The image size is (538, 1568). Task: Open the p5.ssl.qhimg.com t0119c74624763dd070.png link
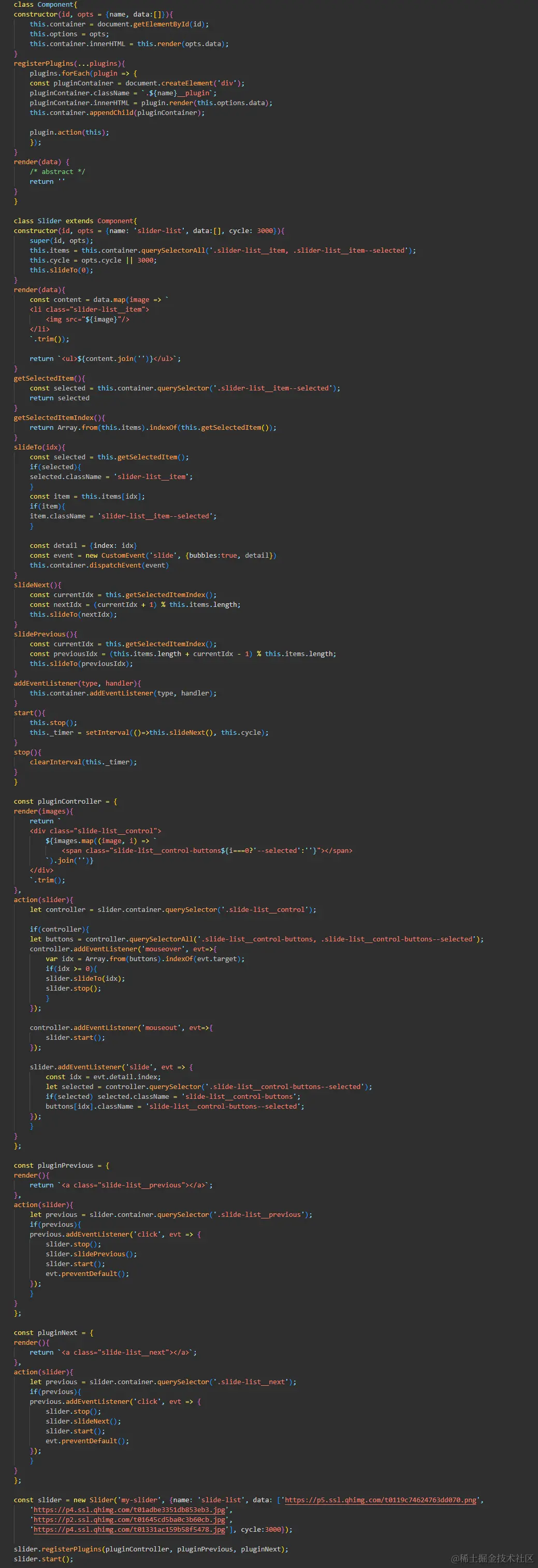[381, 1500]
